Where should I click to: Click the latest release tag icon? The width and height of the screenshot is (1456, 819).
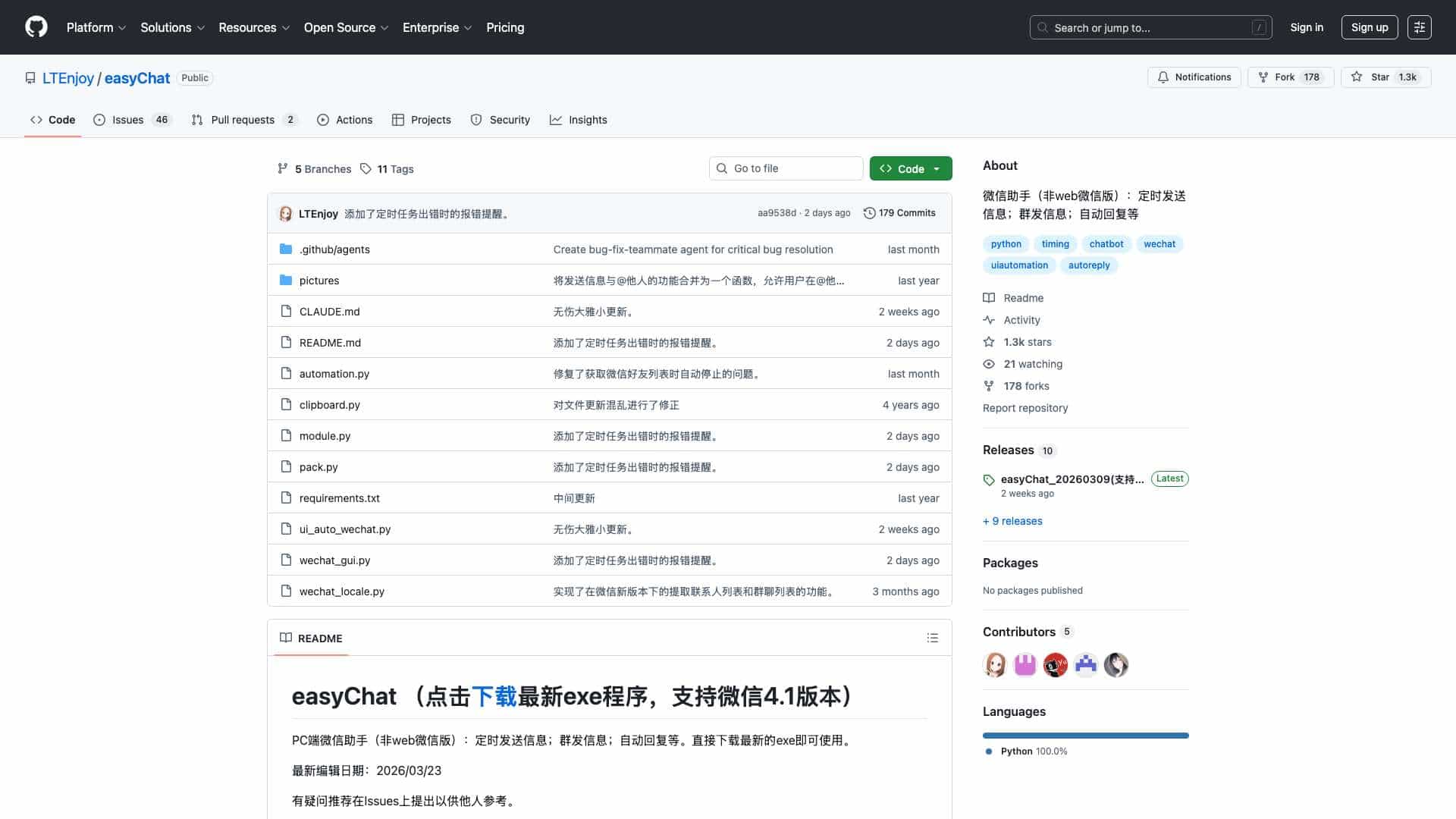(x=989, y=480)
